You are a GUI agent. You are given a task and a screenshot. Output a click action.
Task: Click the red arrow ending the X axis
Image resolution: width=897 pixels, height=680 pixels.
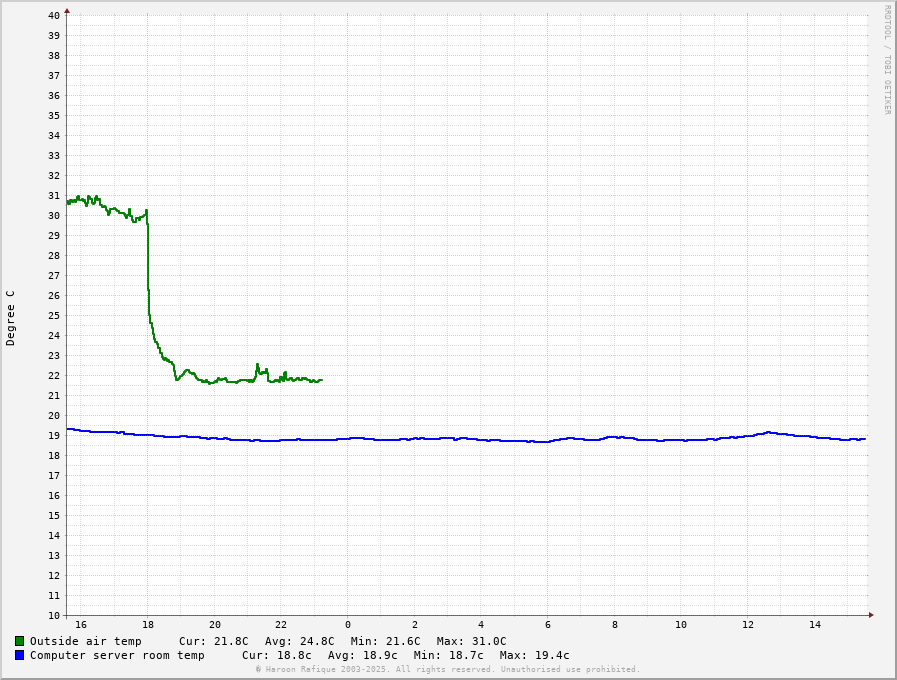point(871,615)
